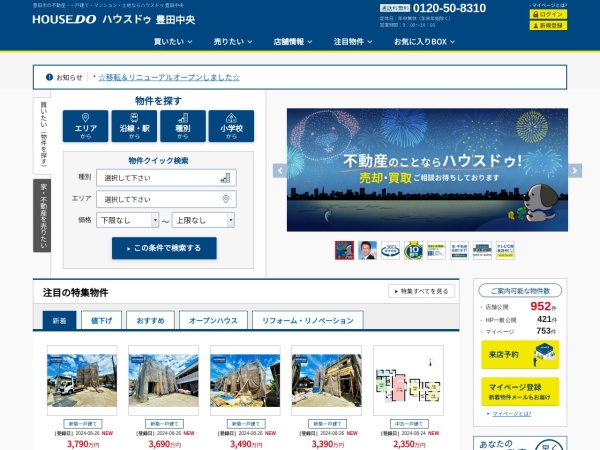Switch to the 新着 tab
600x450 pixels.
point(59,321)
